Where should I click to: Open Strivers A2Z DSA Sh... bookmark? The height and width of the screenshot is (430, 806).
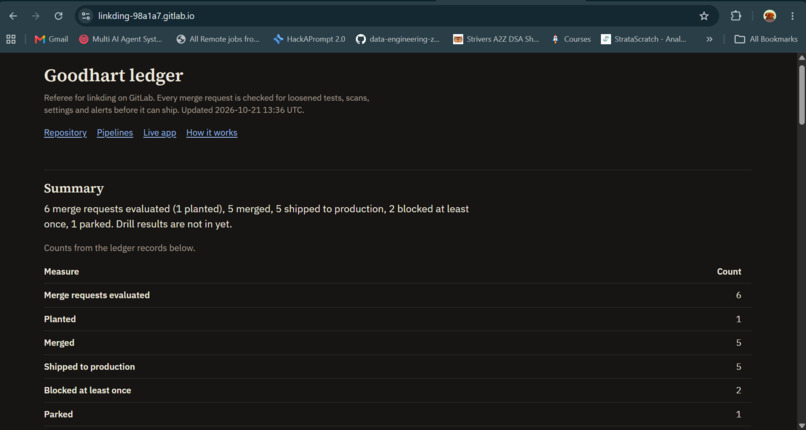pos(496,39)
